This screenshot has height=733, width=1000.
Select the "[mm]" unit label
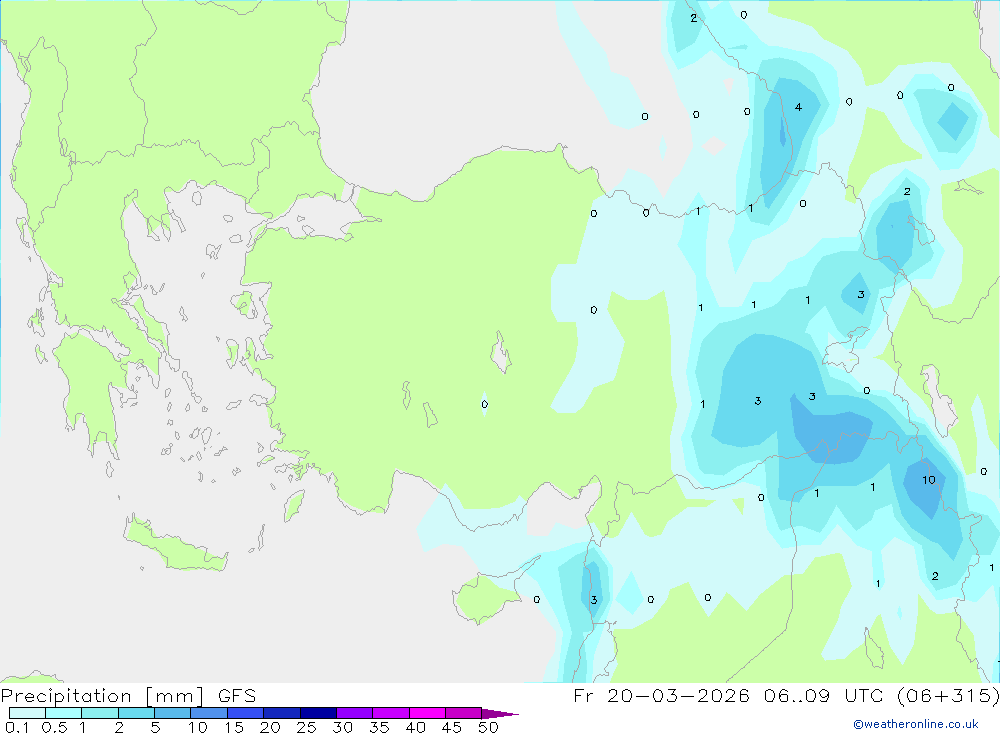tap(174, 696)
